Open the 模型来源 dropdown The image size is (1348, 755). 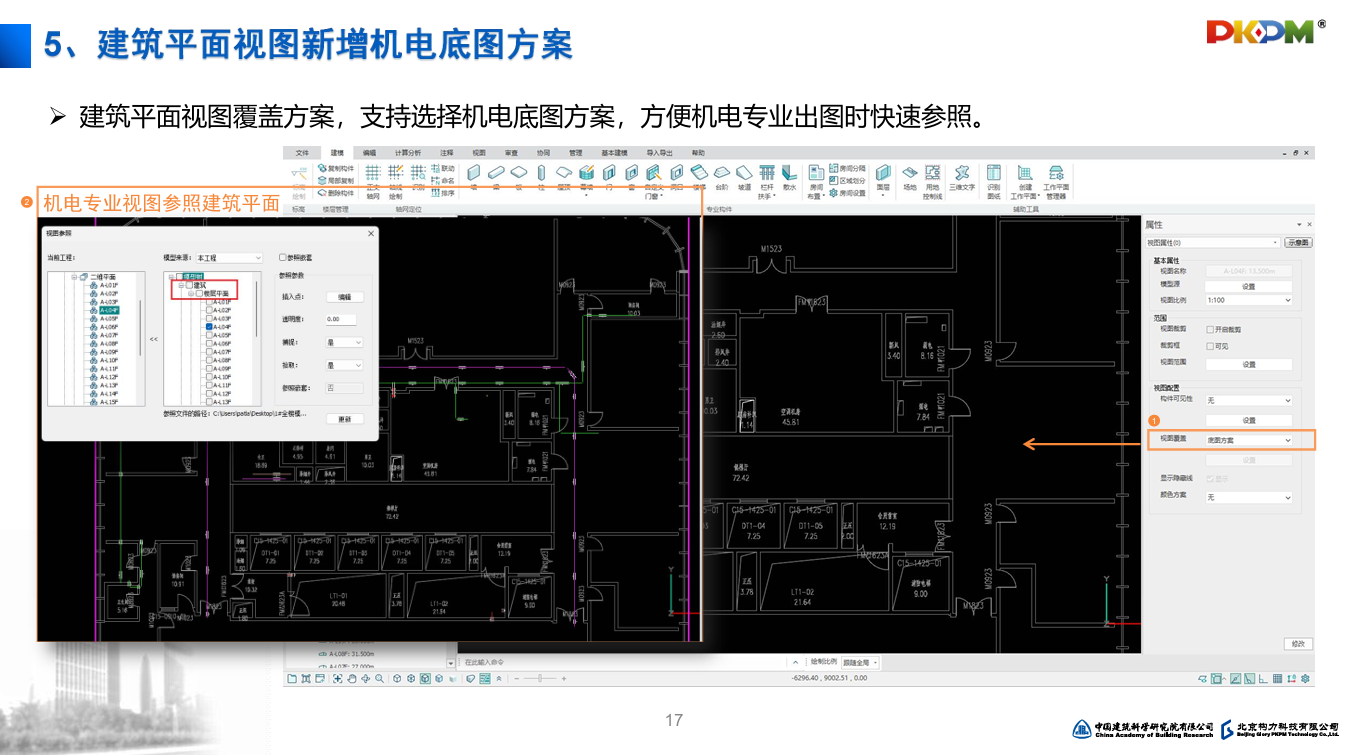tap(229, 258)
